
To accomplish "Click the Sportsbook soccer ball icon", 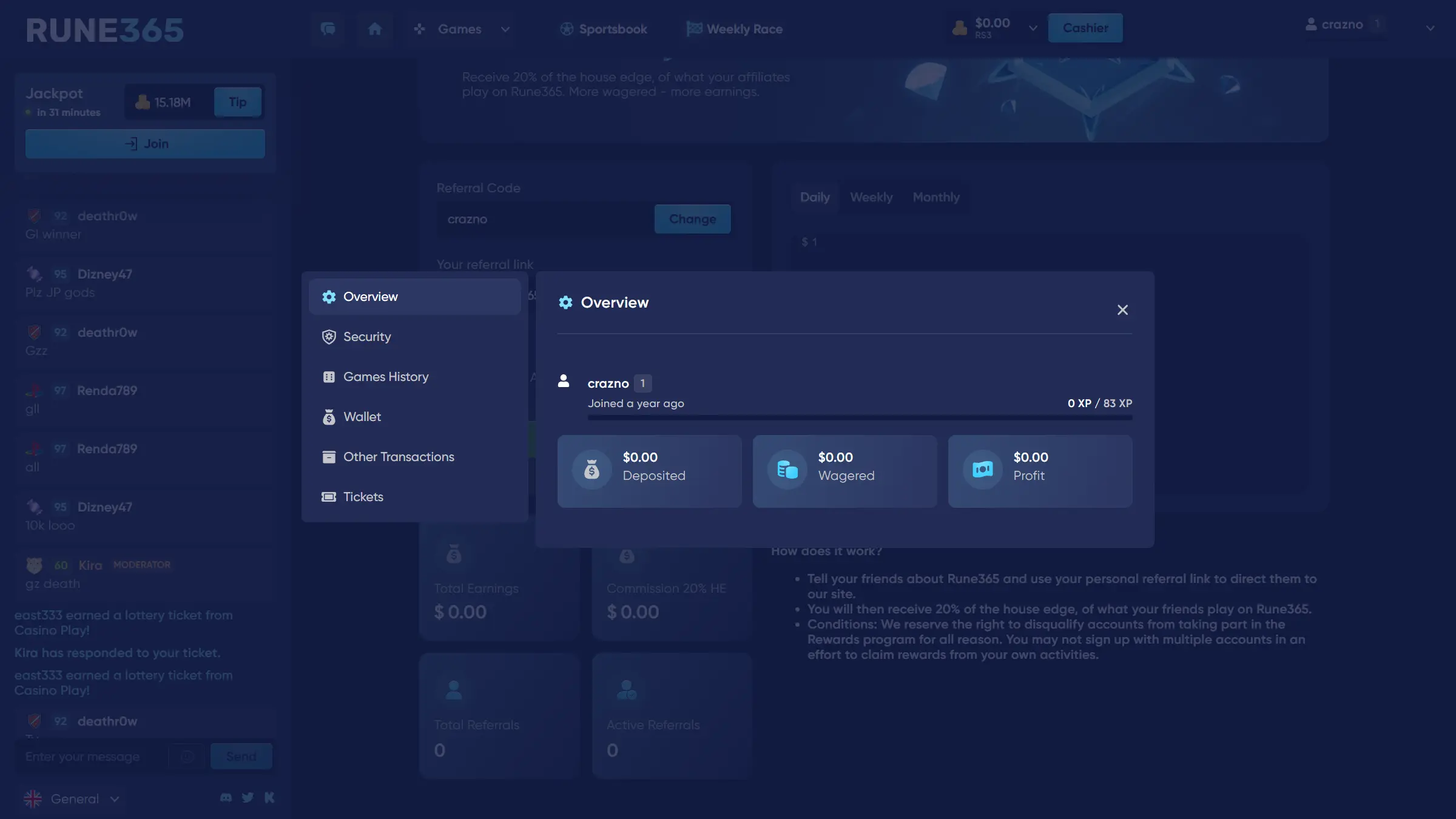I will pos(567,29).
